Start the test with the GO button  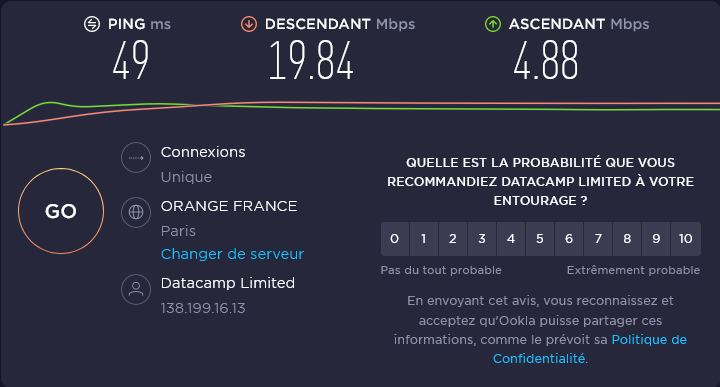61,211
